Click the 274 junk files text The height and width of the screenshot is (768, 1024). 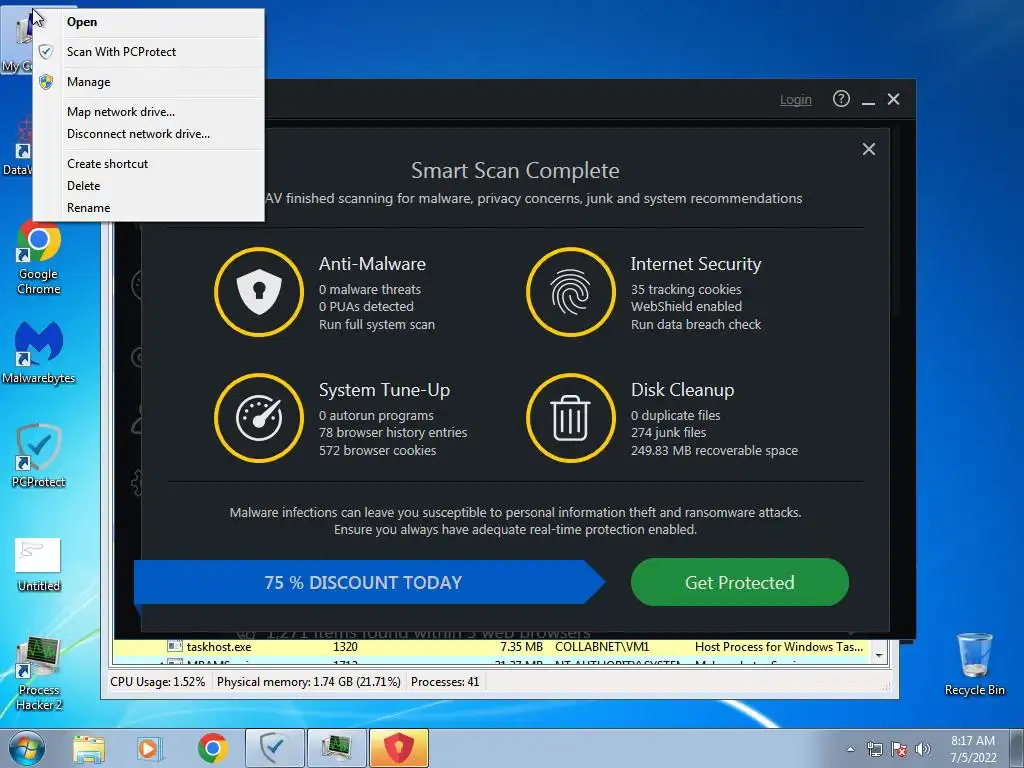pyautogui.click(x=668, y=432)
